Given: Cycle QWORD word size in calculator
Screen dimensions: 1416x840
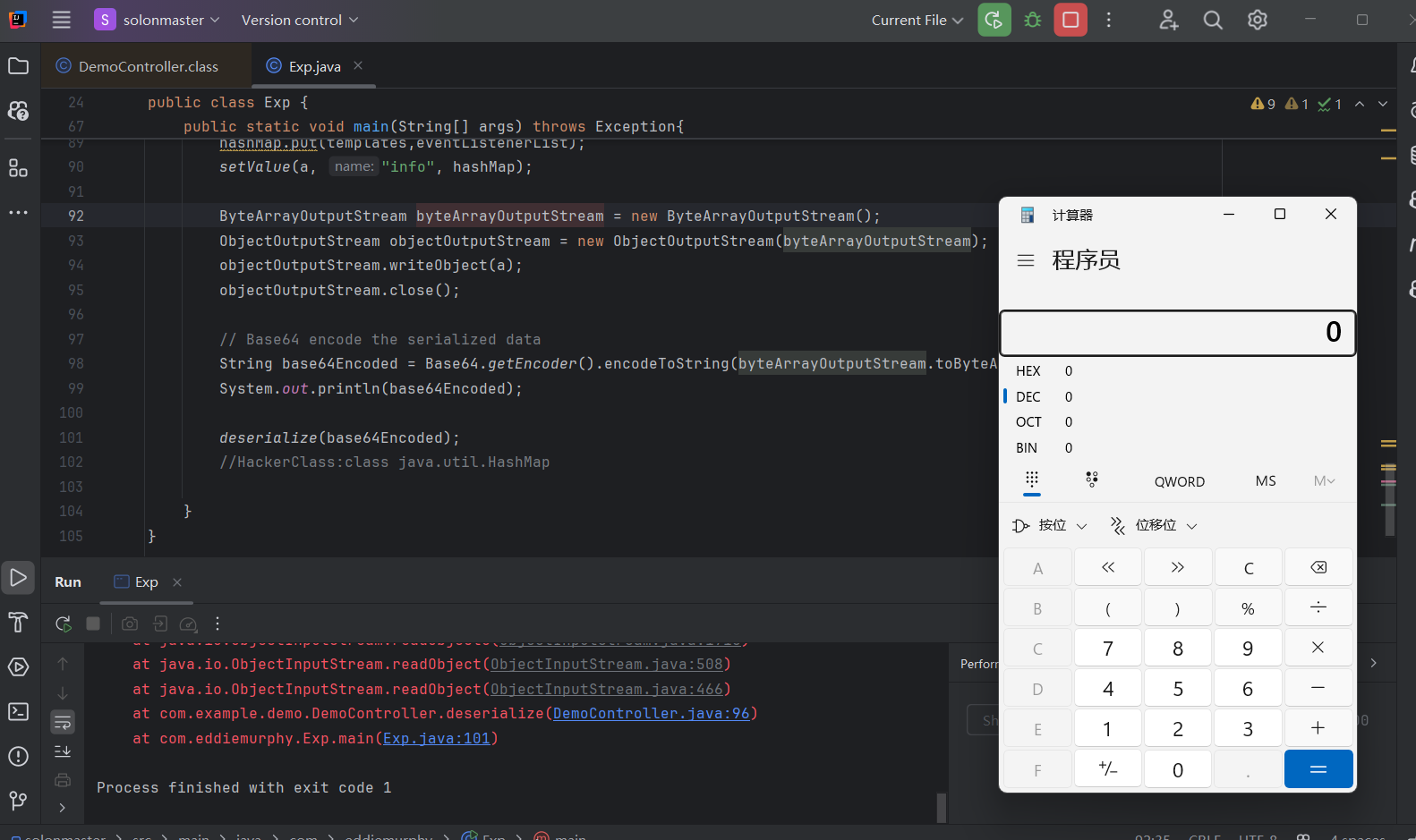Looking at the screenshot, I should click(x=1180, y=481).
